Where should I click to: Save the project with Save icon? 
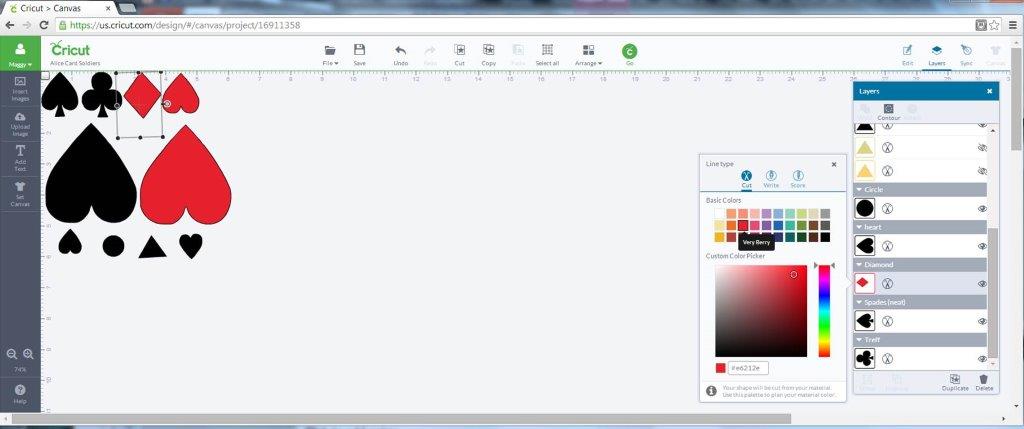359,54
